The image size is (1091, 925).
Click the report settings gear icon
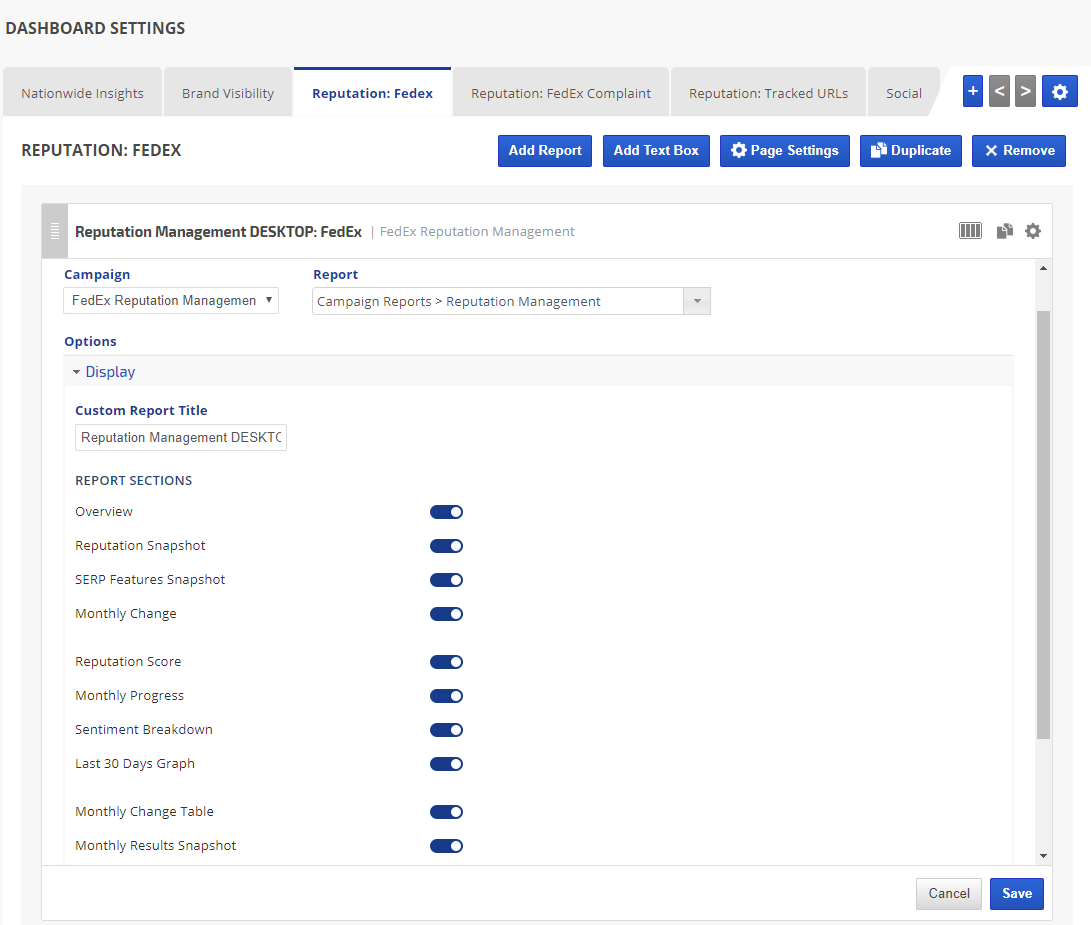click(x=1033, y=231)
